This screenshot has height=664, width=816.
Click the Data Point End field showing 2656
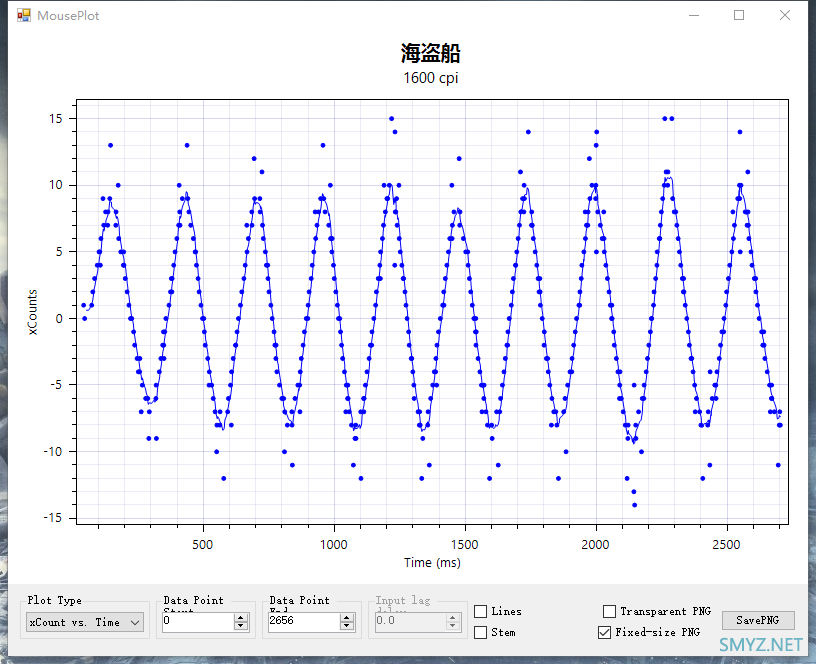tap(304, 621)
